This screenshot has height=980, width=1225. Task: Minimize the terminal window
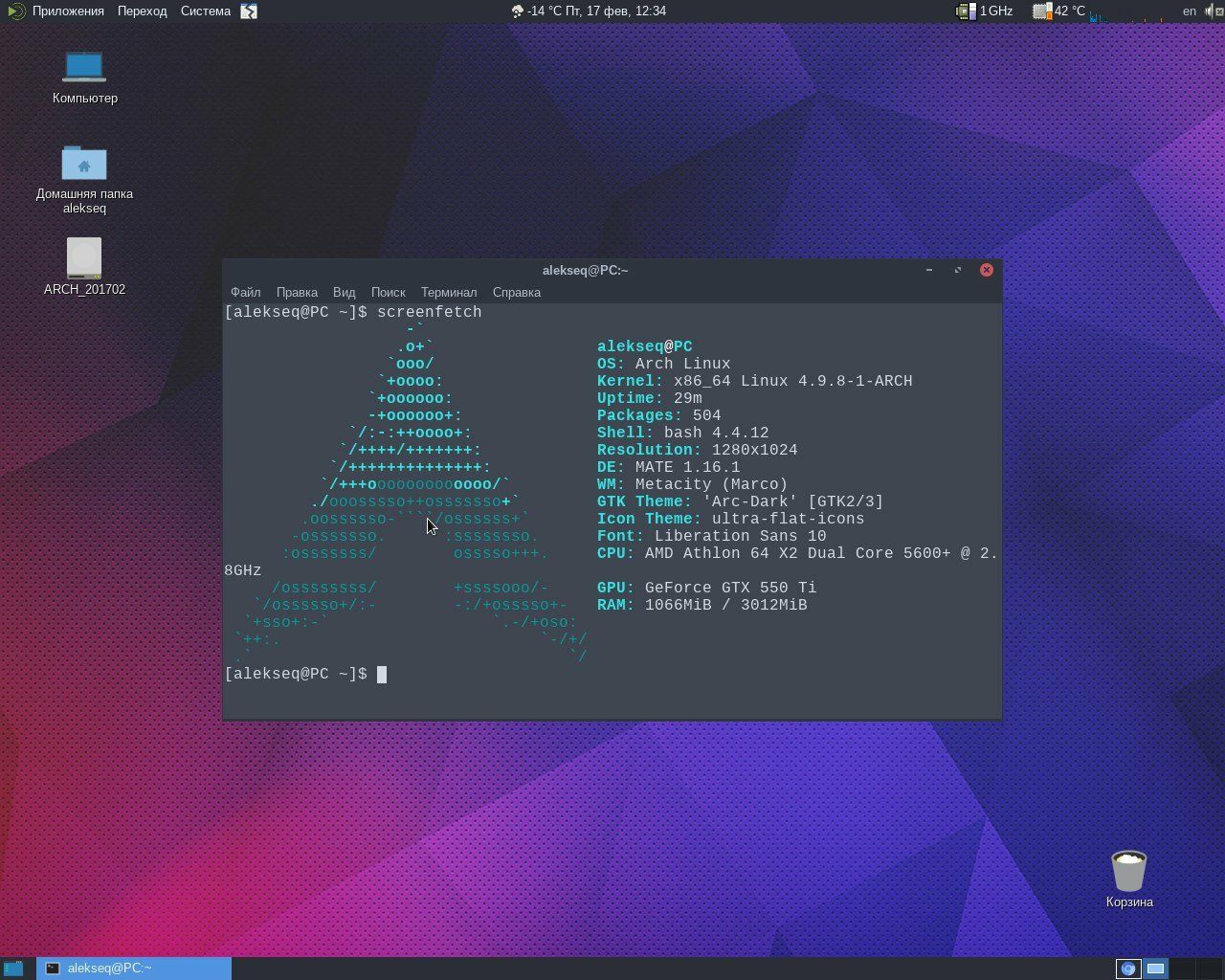click(x=928, y=270)
